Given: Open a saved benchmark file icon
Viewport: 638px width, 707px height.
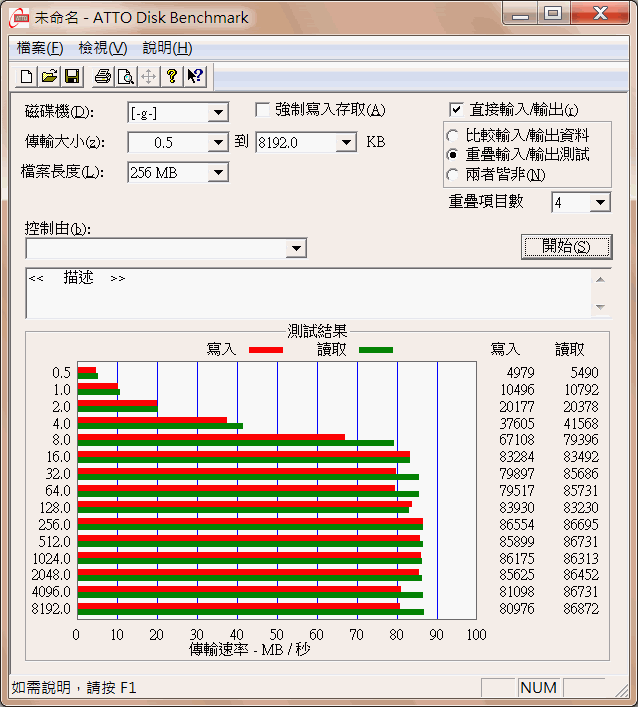Looking at the screenshot, I should coord(49,76).
